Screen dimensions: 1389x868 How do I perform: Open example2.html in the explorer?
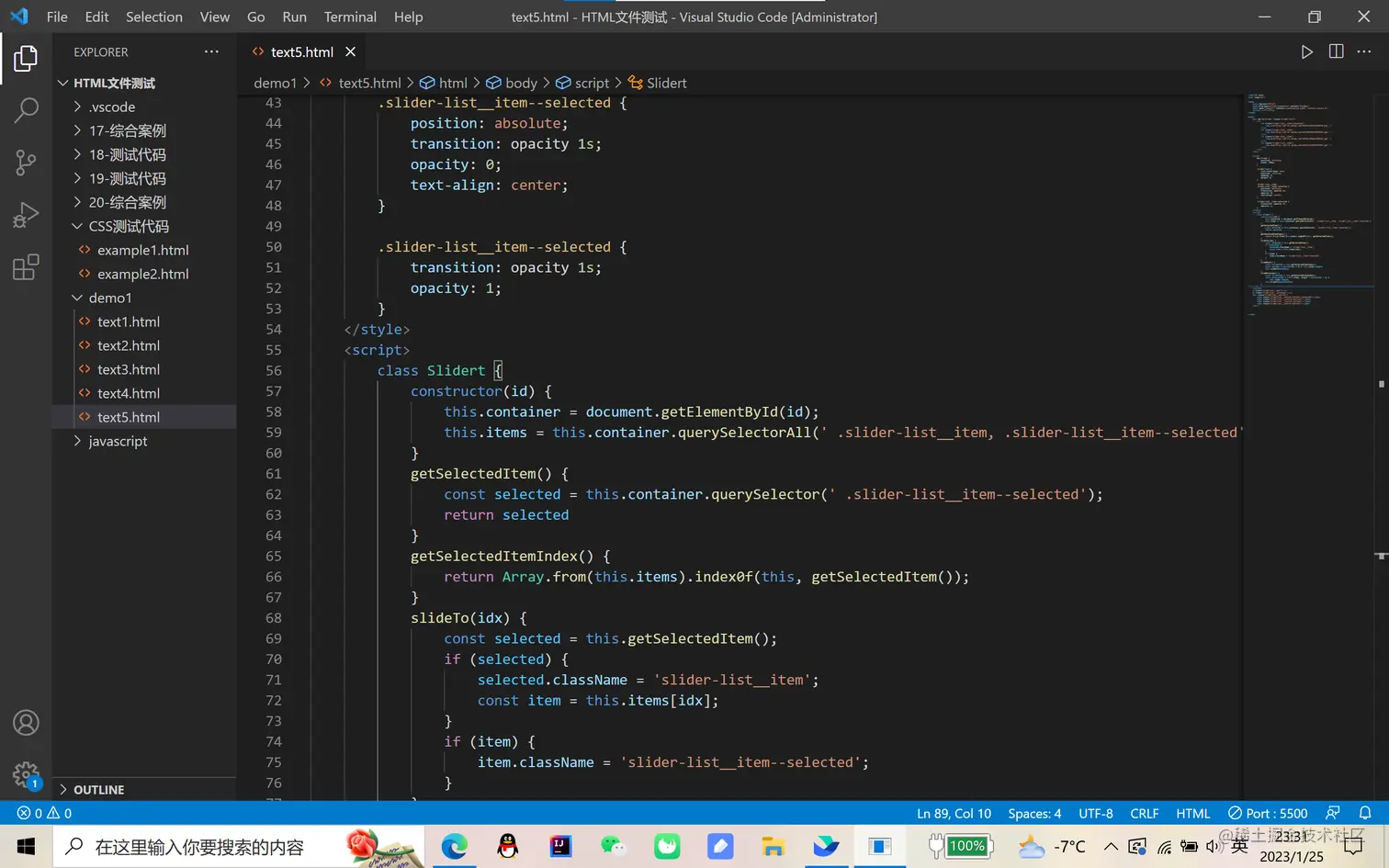point(144,274)
